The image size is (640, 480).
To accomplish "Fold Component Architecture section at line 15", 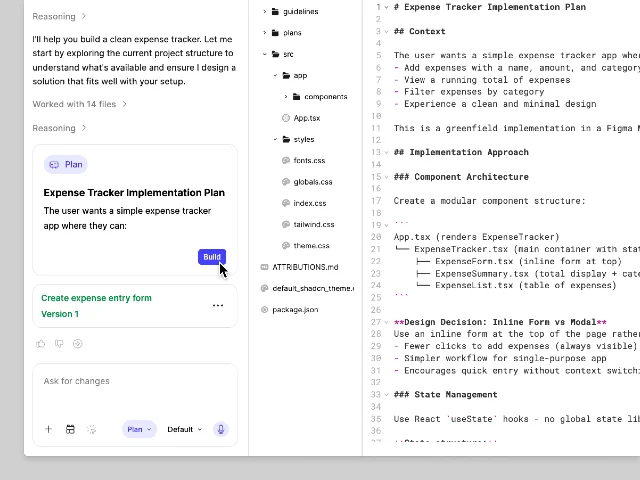I will click(x=386, y=177).
